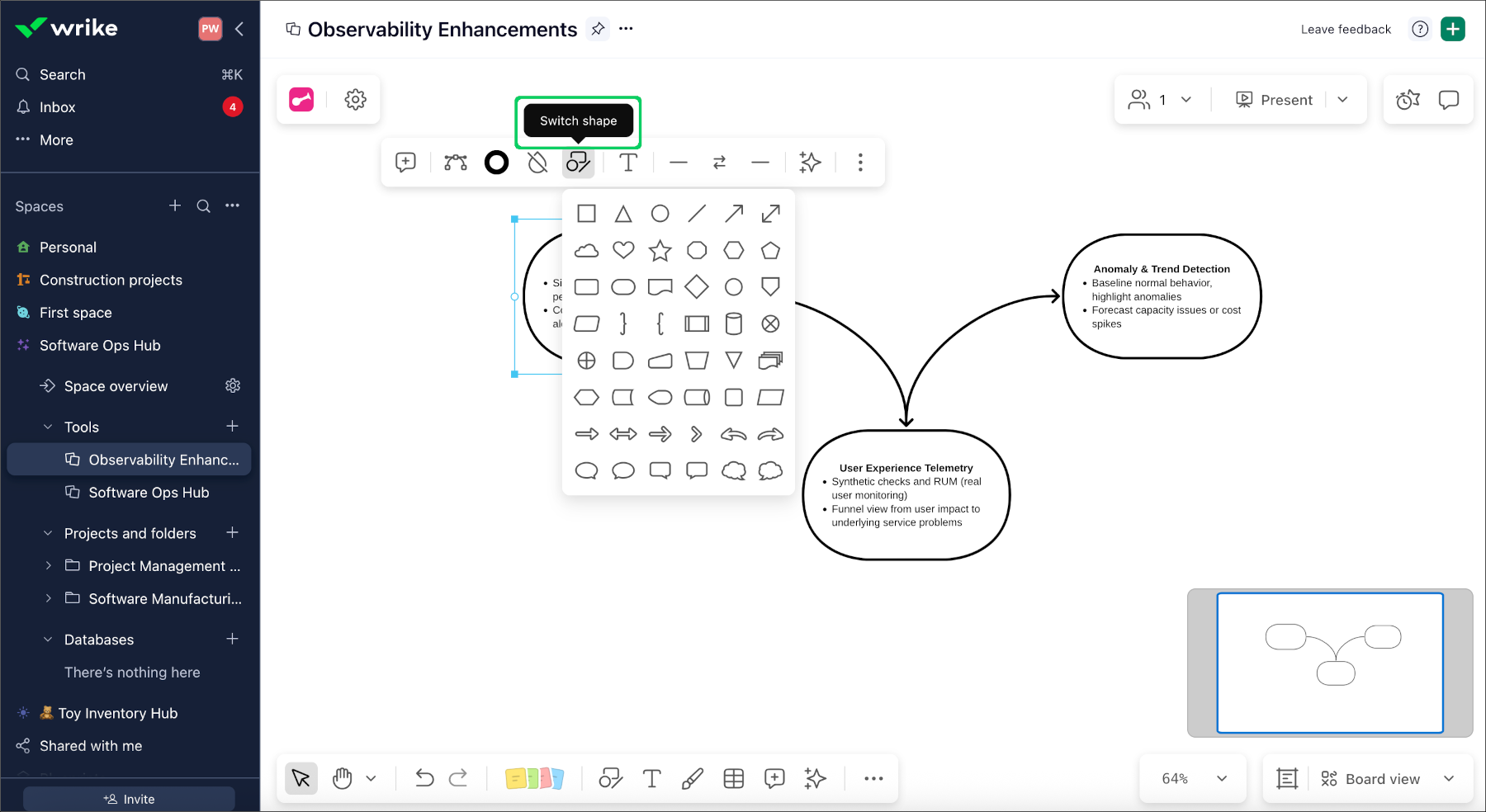Screen dimensions: 1486x812
Task: Select the hand pan tool
Action: pyautogui.click(x=341, y=777)
